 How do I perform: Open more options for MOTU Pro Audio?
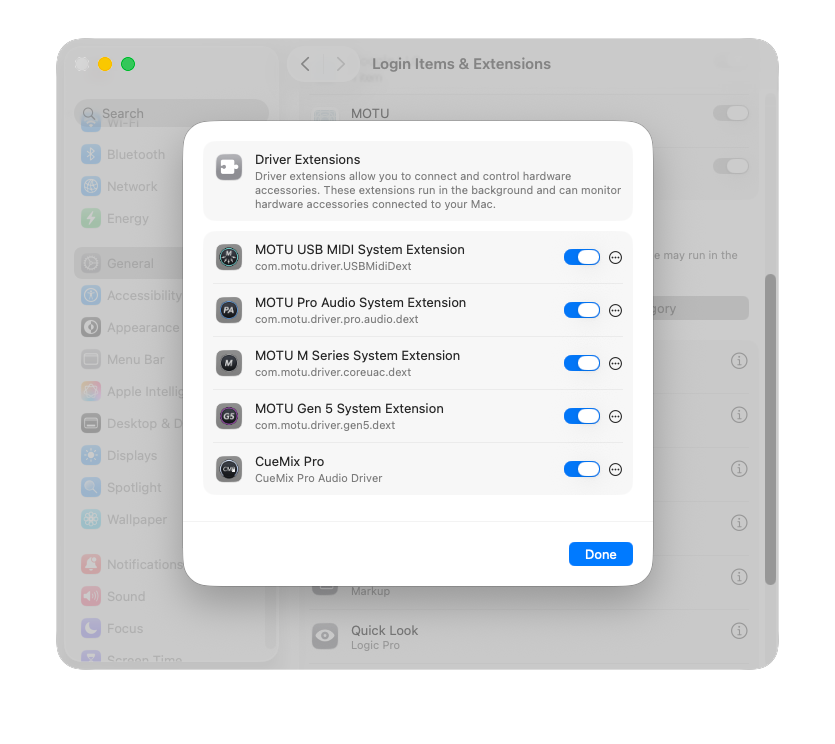615,310
